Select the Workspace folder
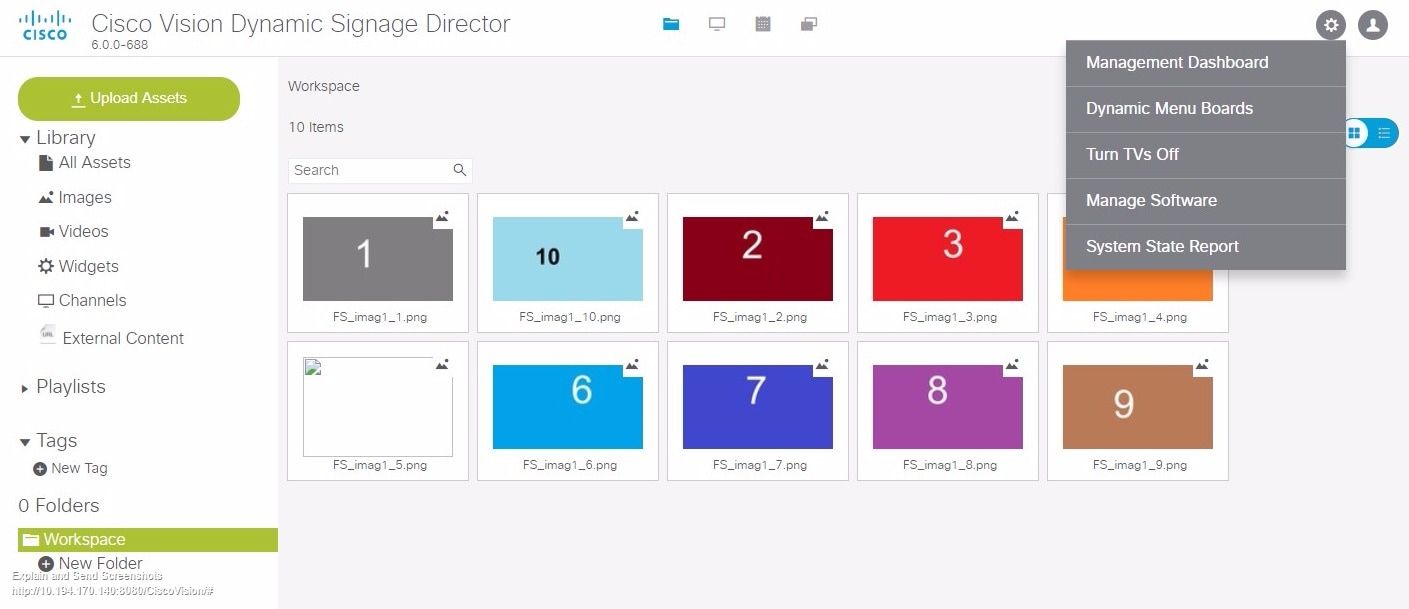This screenshot has height=609, width=1409. tap(148, 540)
